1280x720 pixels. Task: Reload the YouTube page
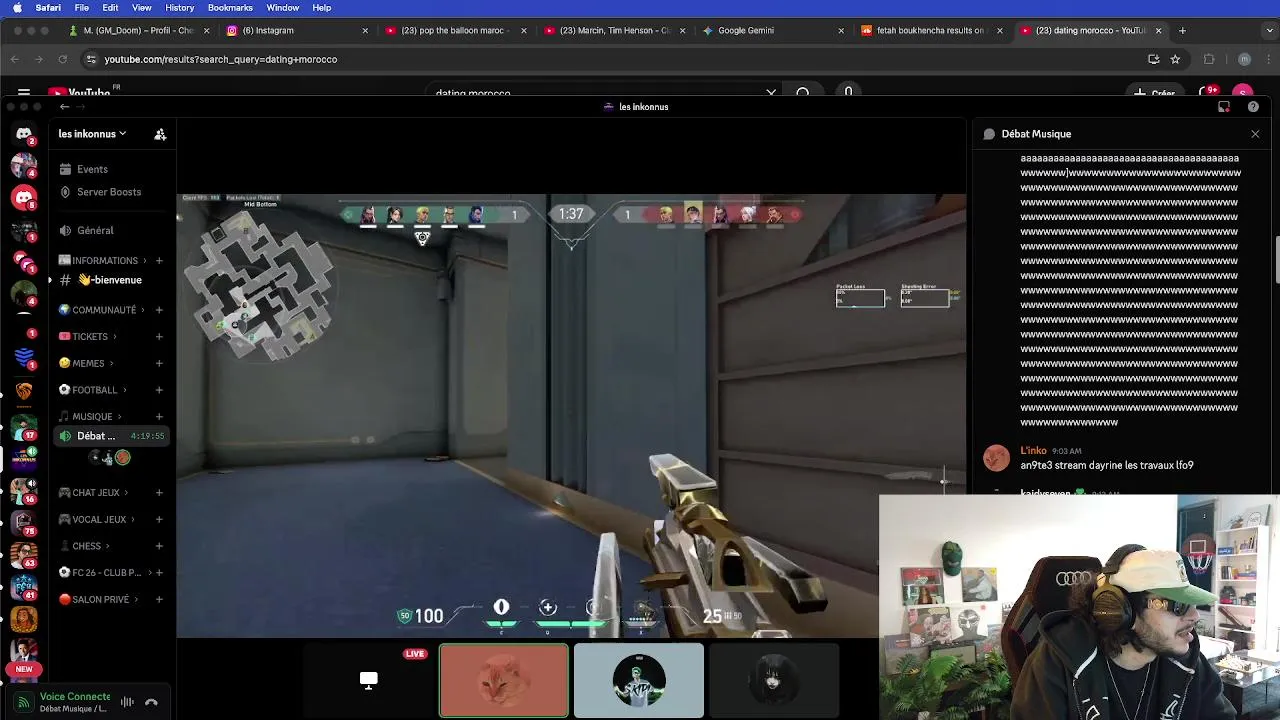[x=62, y=59]
